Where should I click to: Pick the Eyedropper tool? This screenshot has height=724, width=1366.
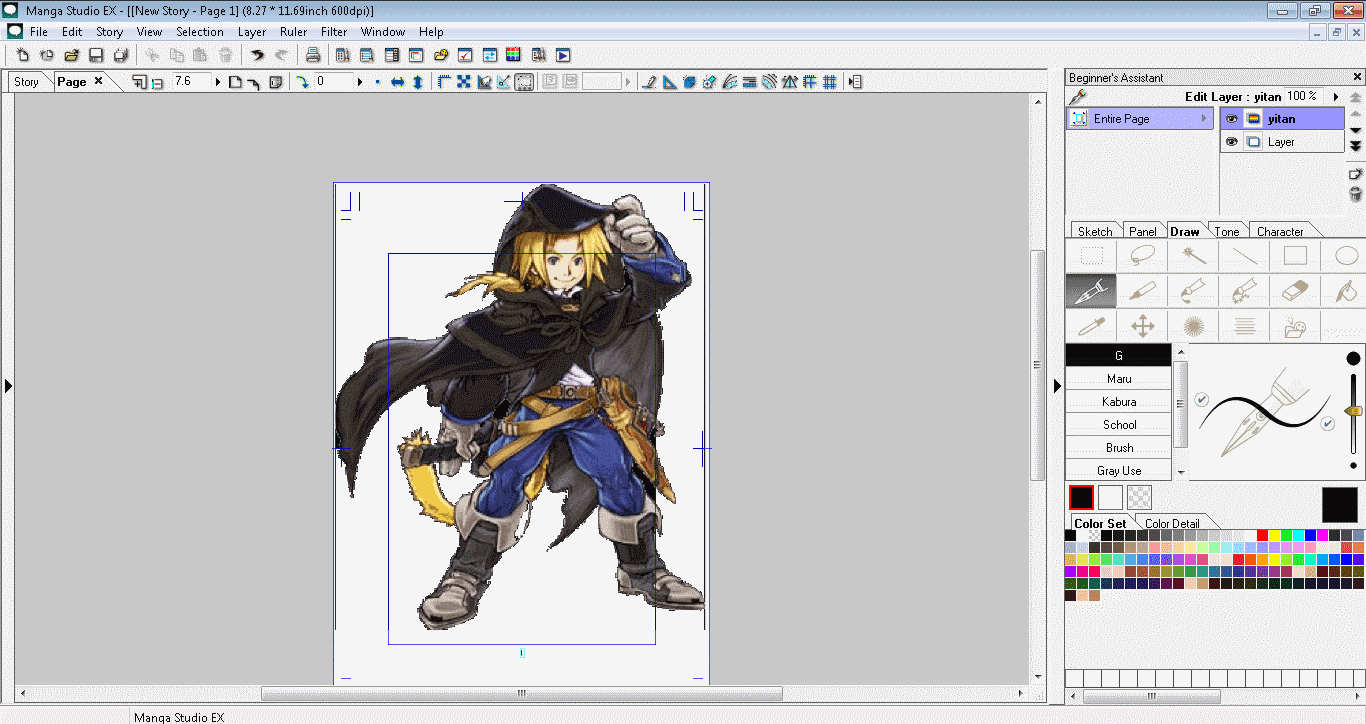[1091, 326]
